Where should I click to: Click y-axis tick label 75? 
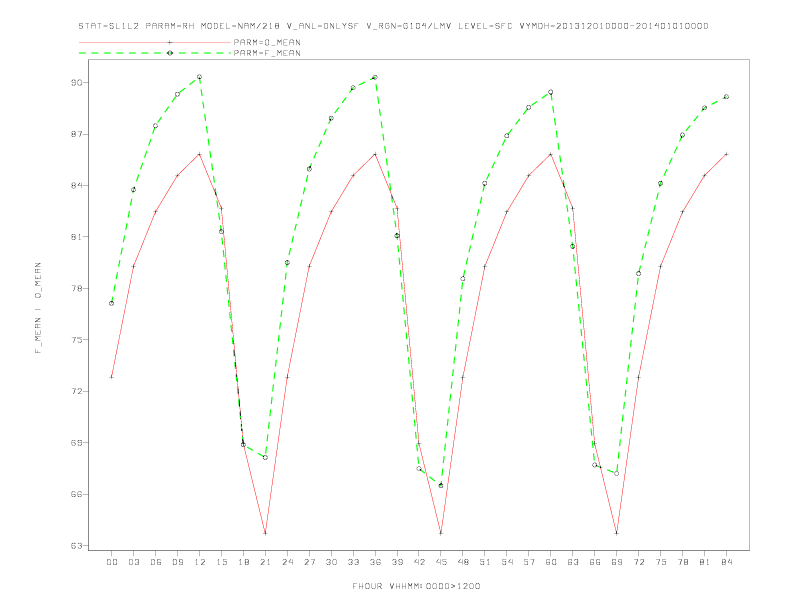click(79, 340)
